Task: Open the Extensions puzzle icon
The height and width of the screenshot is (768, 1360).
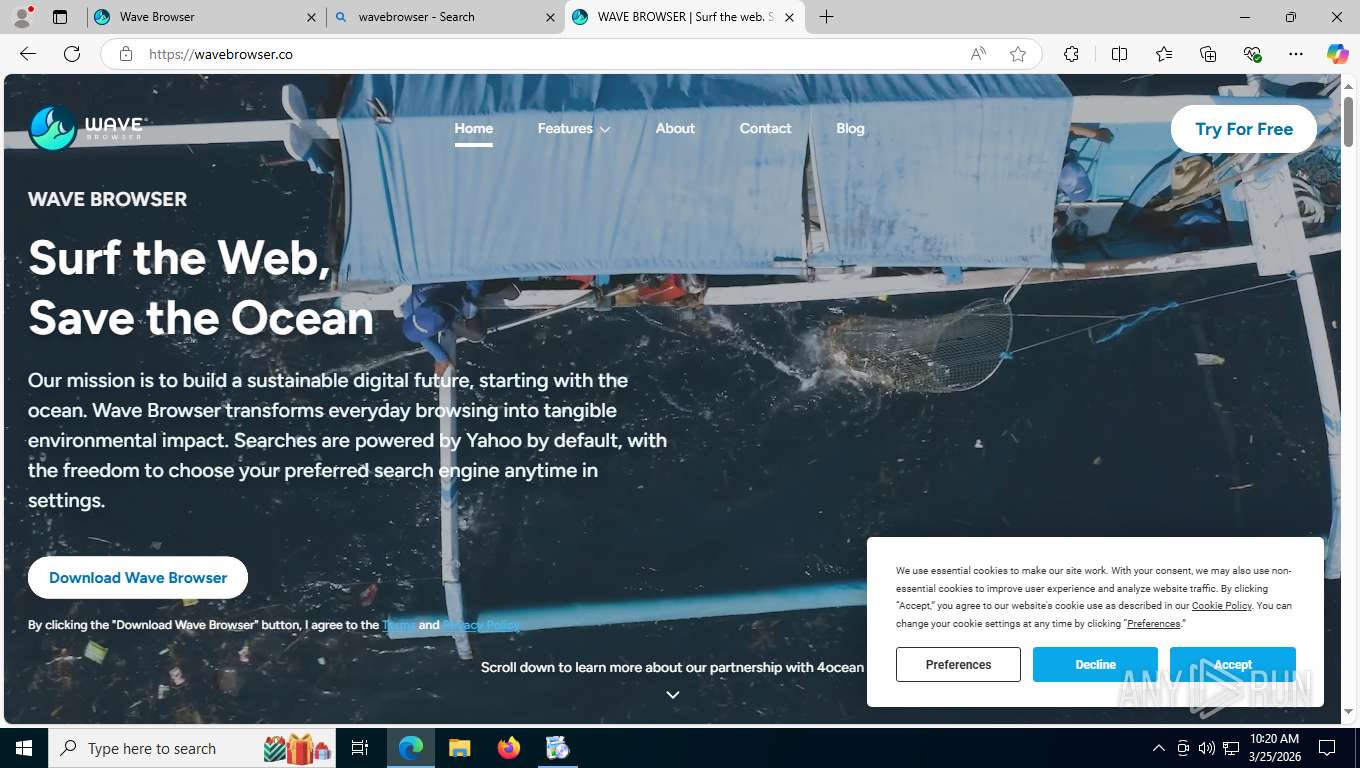Action: click(1072, 54)
